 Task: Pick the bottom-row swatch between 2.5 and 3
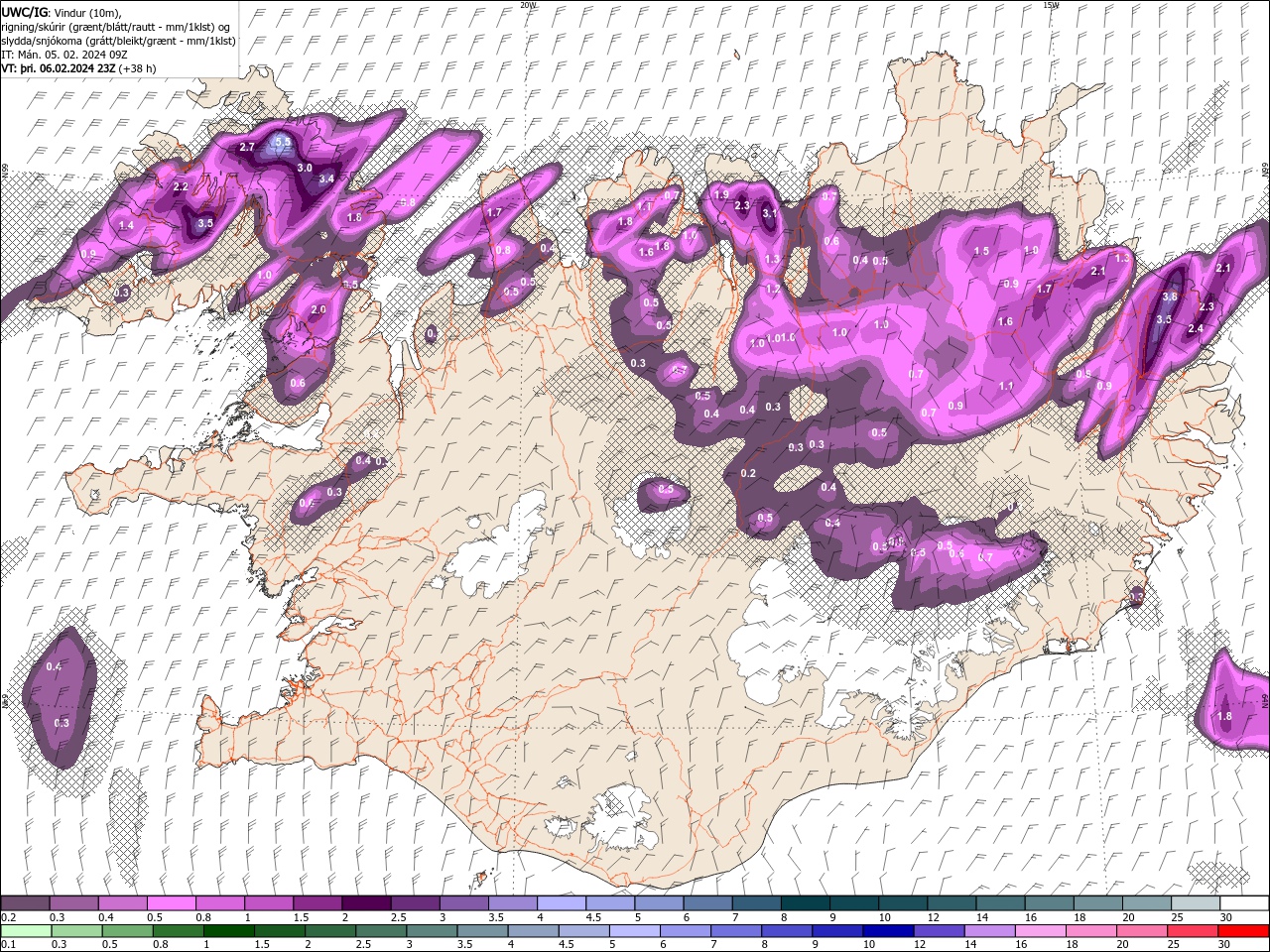pos(381,930)
